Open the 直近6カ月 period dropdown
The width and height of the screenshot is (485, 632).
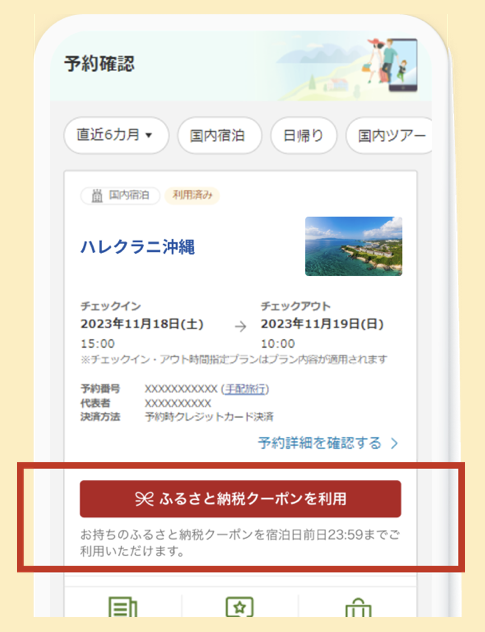(x=116, y=135)
